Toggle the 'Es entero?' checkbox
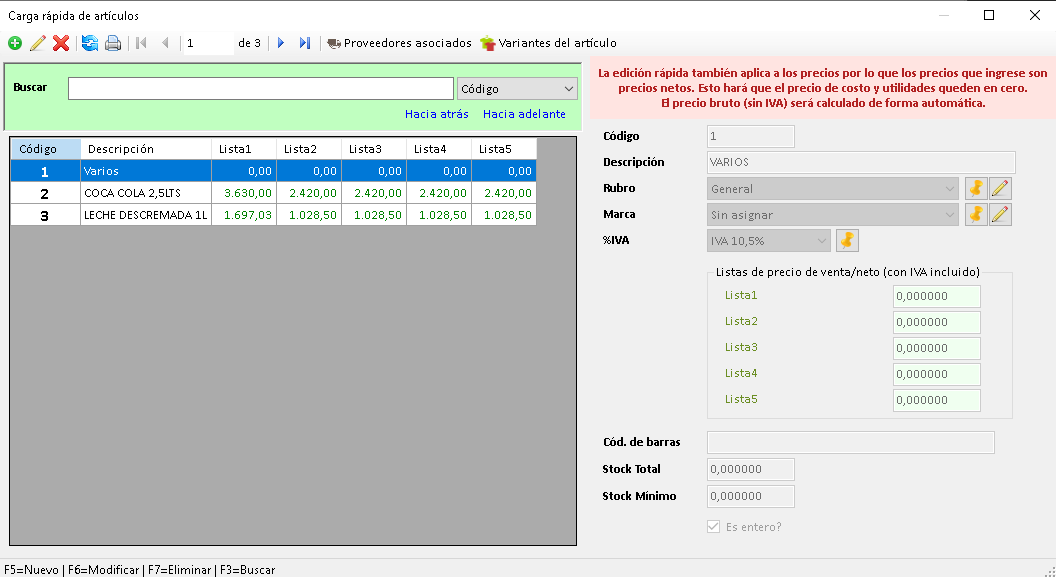This screenshot has height=577, width=1056. click(x=713, y=527)
